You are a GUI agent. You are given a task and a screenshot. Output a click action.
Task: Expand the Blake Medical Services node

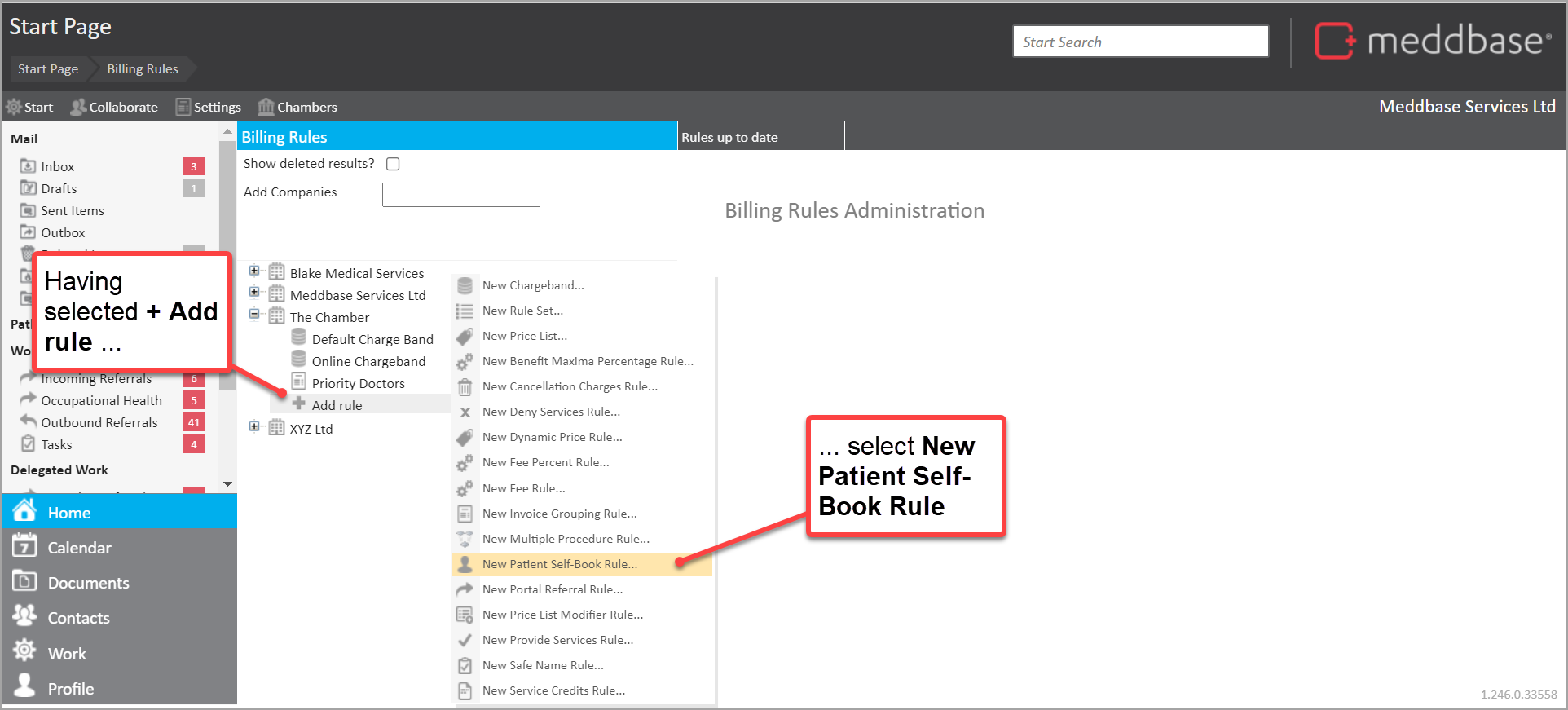(254, 271)
